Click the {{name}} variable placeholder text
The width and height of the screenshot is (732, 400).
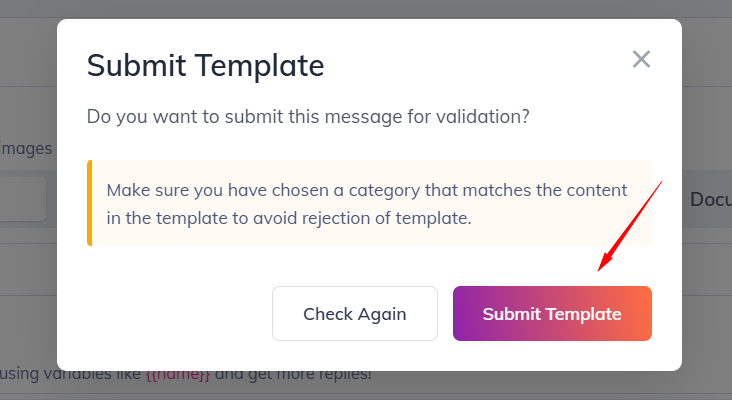pyautogui.click(x=178, y=375)
